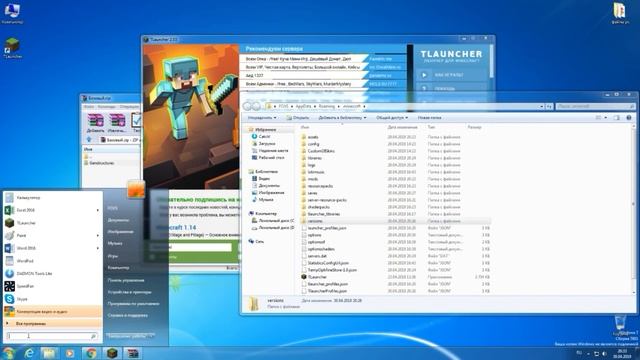Click the Имя column header in Explorer

pos(304,127)
